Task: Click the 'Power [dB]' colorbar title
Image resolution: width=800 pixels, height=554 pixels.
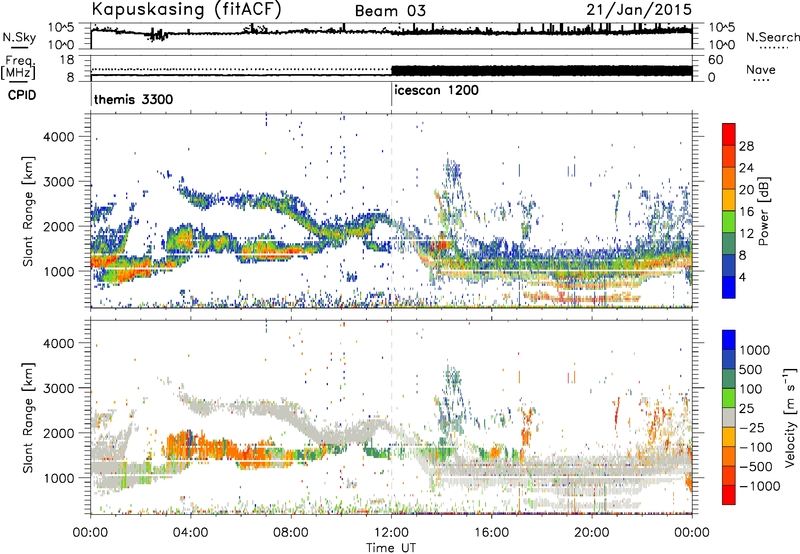Action: [x=764, y=211]
